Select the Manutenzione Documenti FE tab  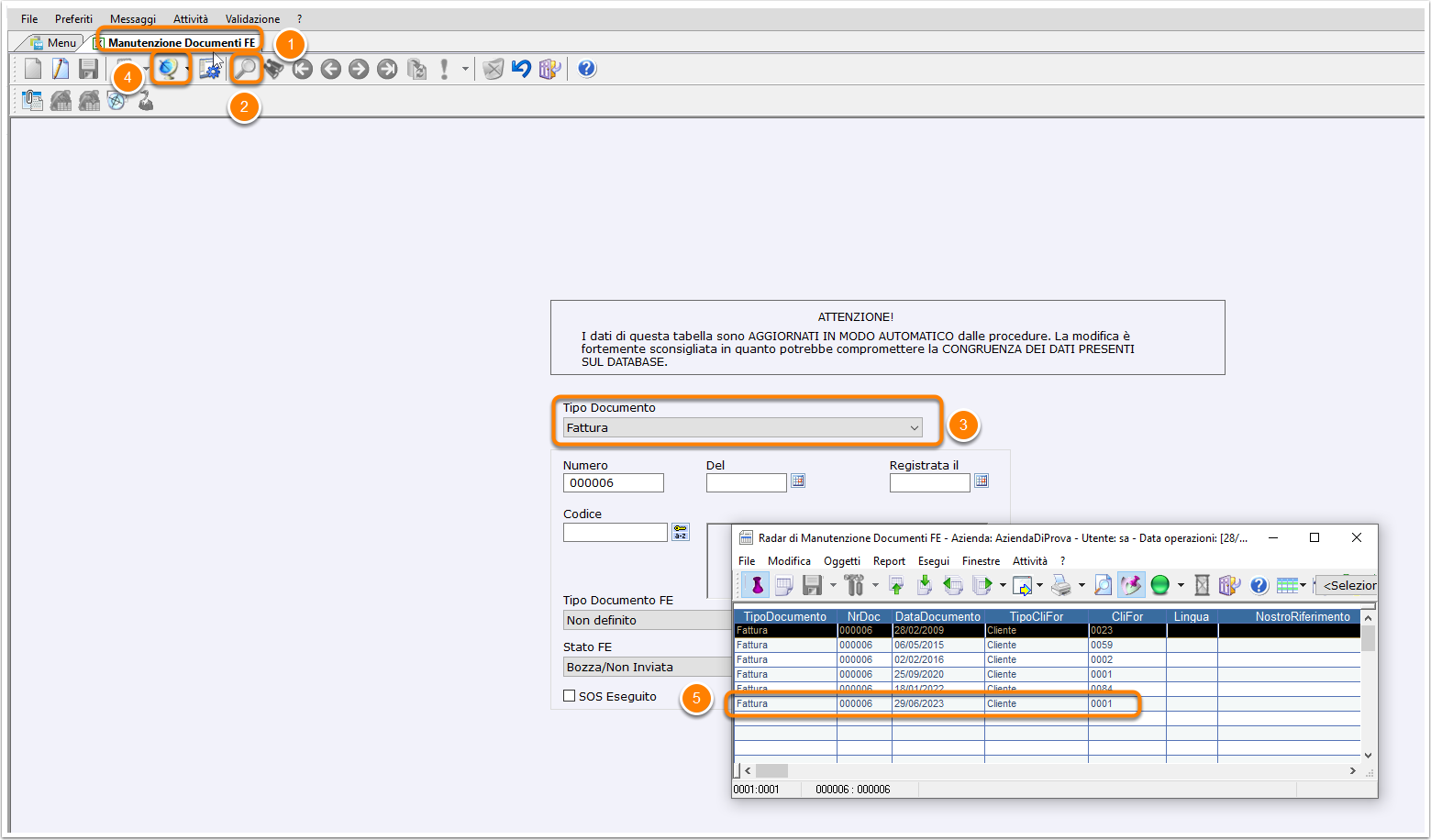(181, 43)
